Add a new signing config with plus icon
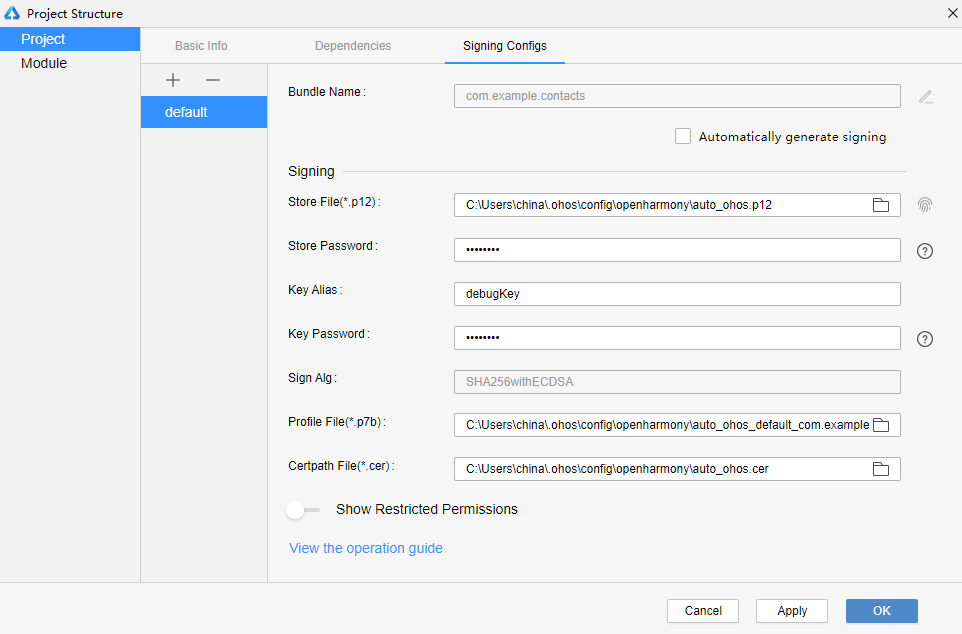Image resolution: width=962 pixels, height=634 pixels. click(173, 80)
